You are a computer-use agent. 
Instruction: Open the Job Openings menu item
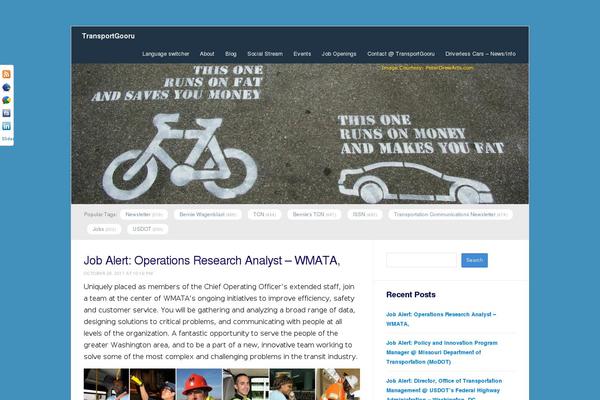pos(339,54)
